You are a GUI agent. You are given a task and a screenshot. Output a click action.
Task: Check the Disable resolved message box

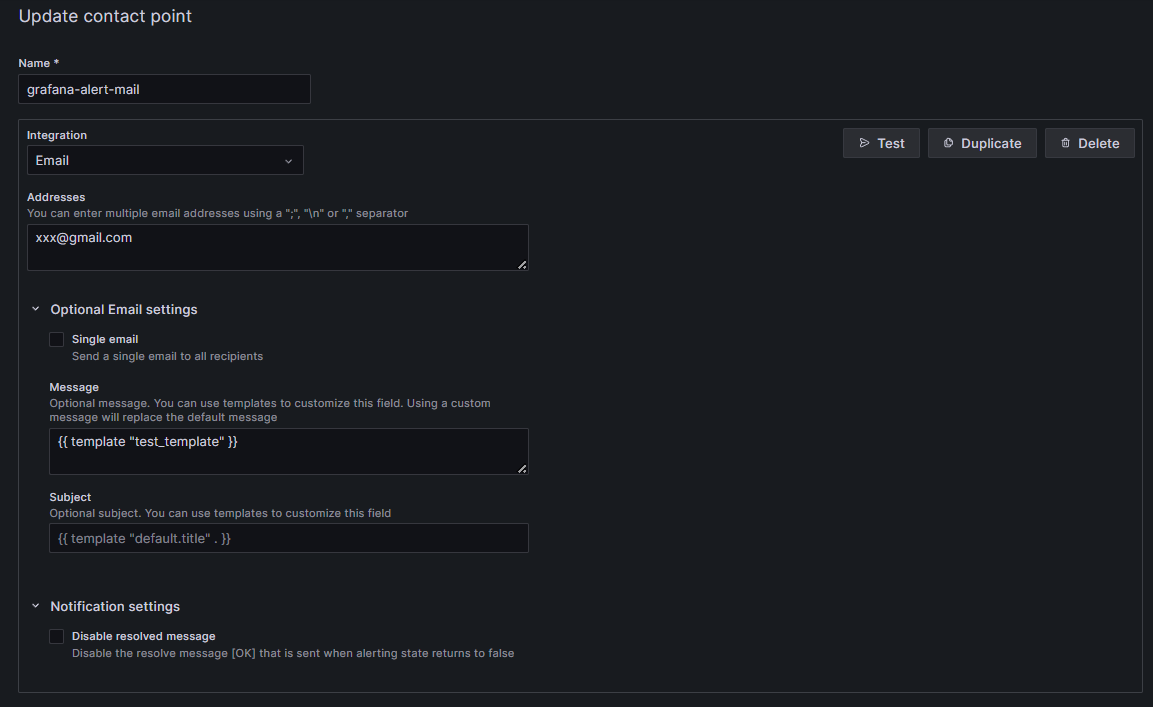click(x=57, y=636)
